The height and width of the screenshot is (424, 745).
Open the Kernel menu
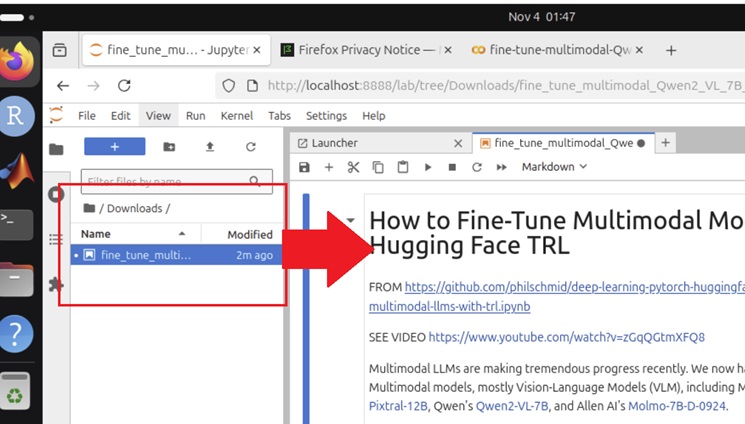coord(236,116)
